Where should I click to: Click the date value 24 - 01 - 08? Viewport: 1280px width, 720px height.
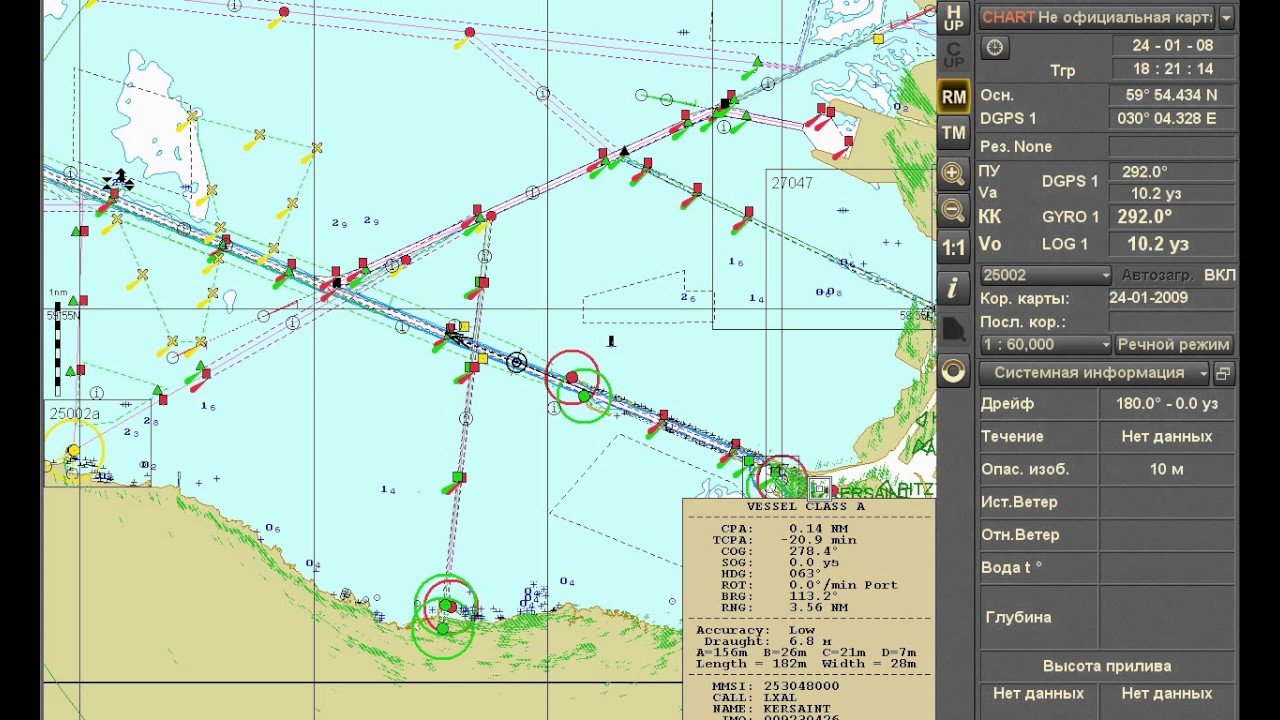1172,45
